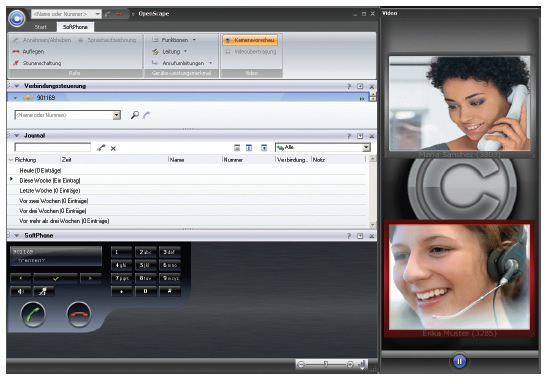Viewport: 546px width, 384px height.
Task: Click the softphone green checkmark key
Action: pyautogui.click(x=55, y=278)
